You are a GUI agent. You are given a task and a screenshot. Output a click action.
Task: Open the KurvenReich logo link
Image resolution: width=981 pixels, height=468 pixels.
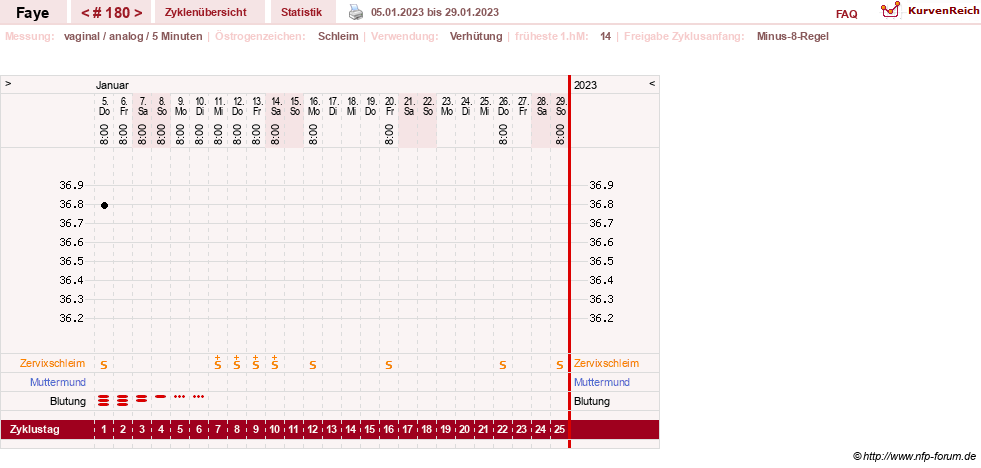click(x=929, y=11)
